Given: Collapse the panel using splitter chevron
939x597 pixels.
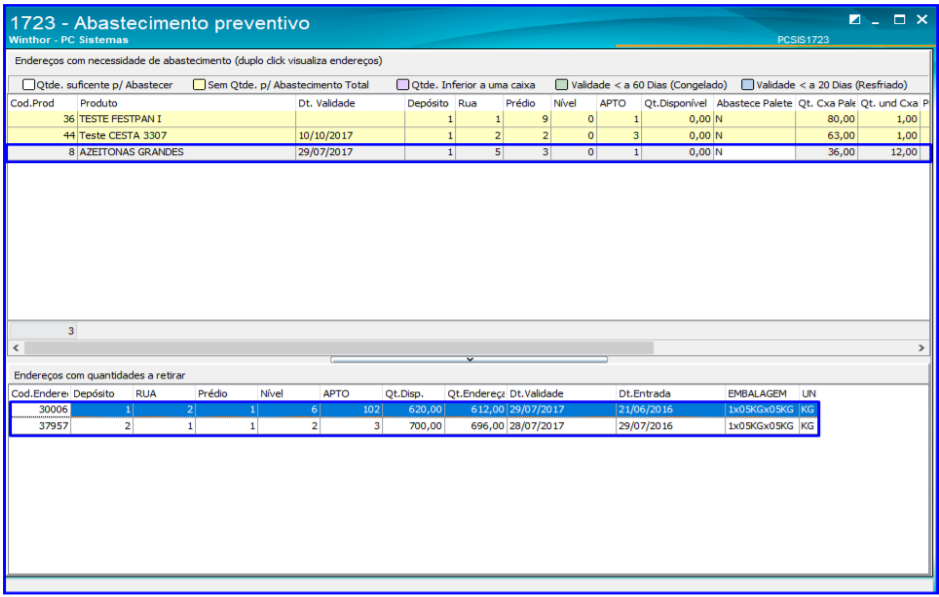Looking at the screenshot, I should coord(470,359).
